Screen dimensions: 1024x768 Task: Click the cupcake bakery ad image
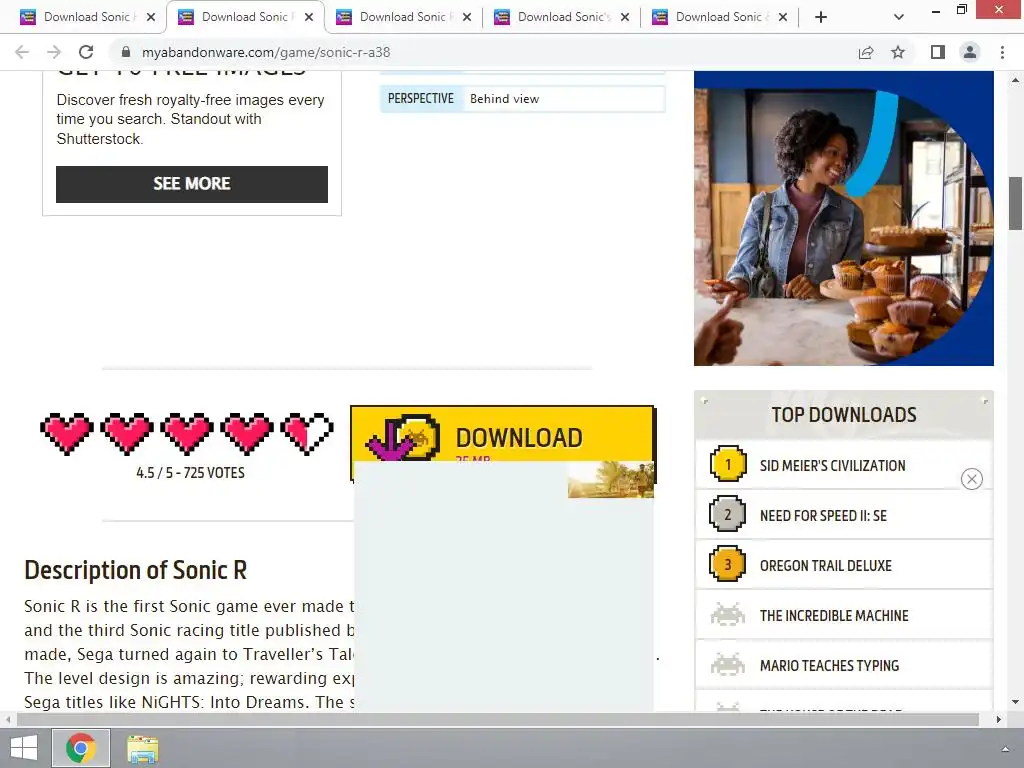coord(844,218)
